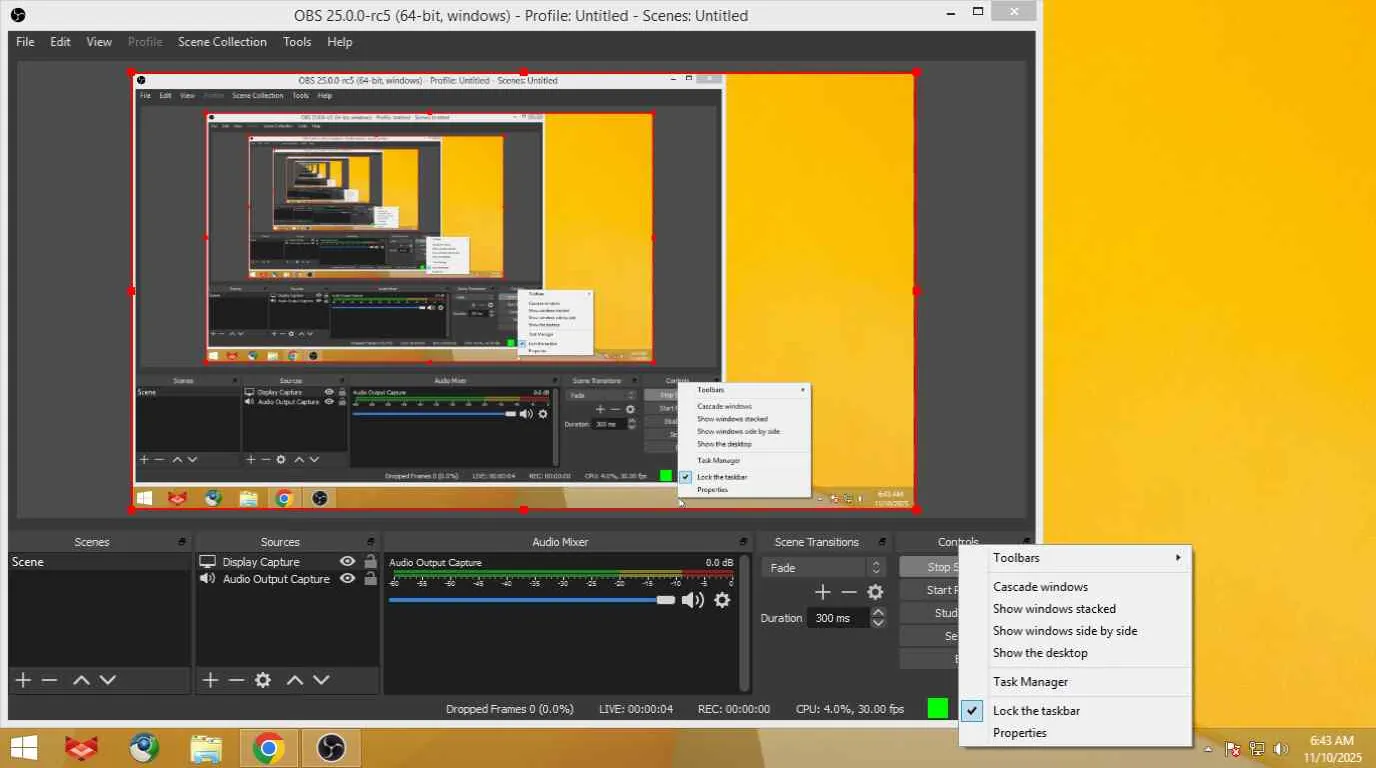Add a new source with the Sources plus icon
Image resolution: width=1376 pixels, height=768 pixels.
[210, 680]
